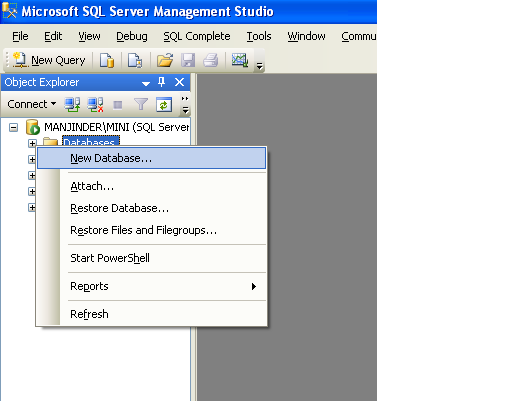
Task: Expand the Databases folder node
Action: point(32,143)
